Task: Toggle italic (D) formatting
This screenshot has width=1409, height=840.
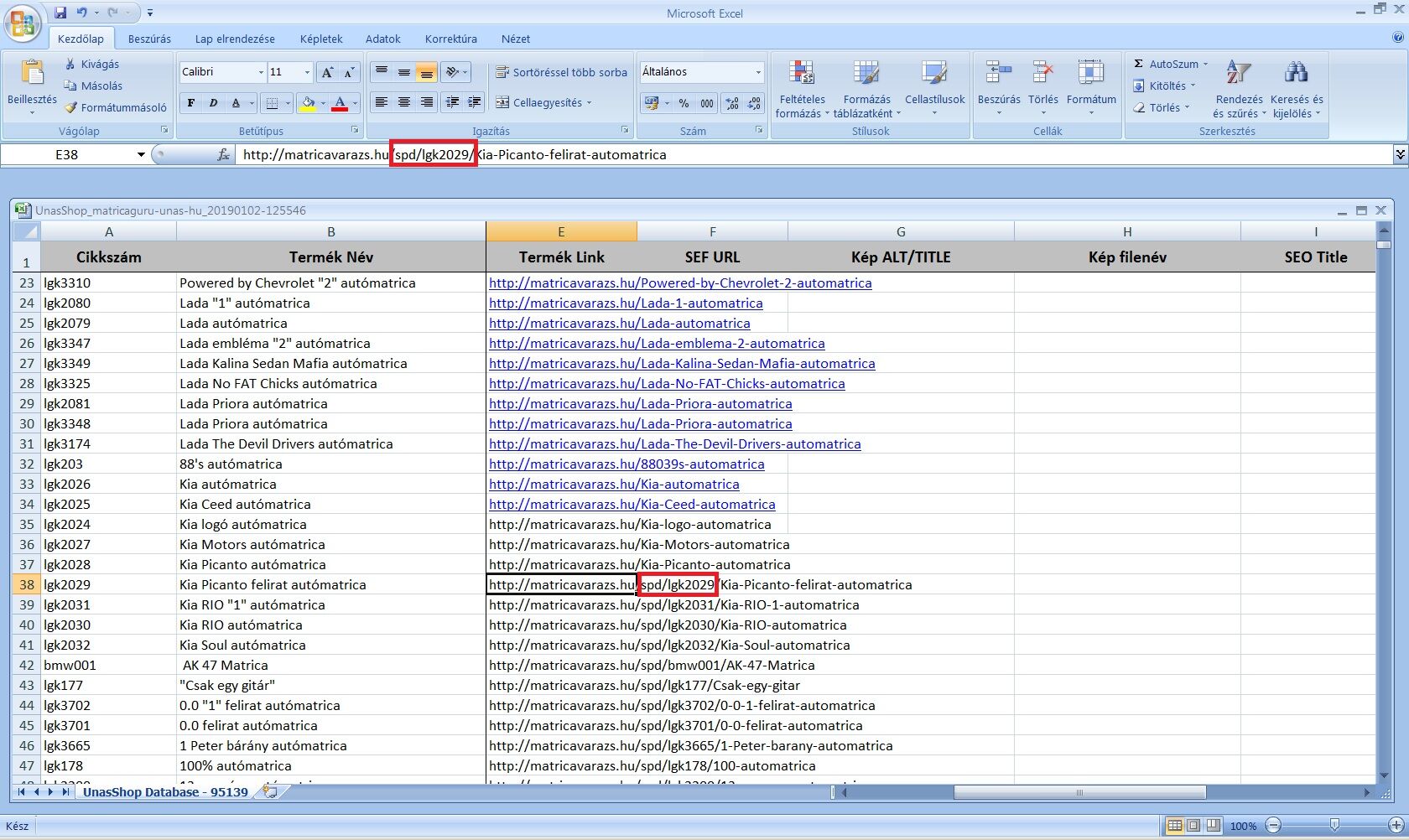Action: point(213,103)
